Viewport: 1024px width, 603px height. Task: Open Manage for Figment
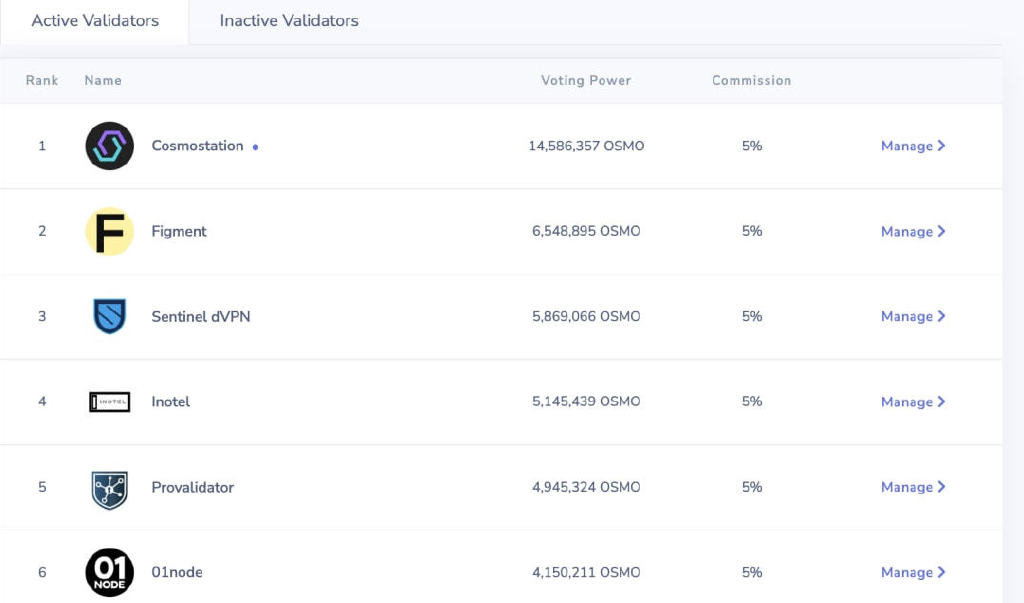(x=913, y=231)
